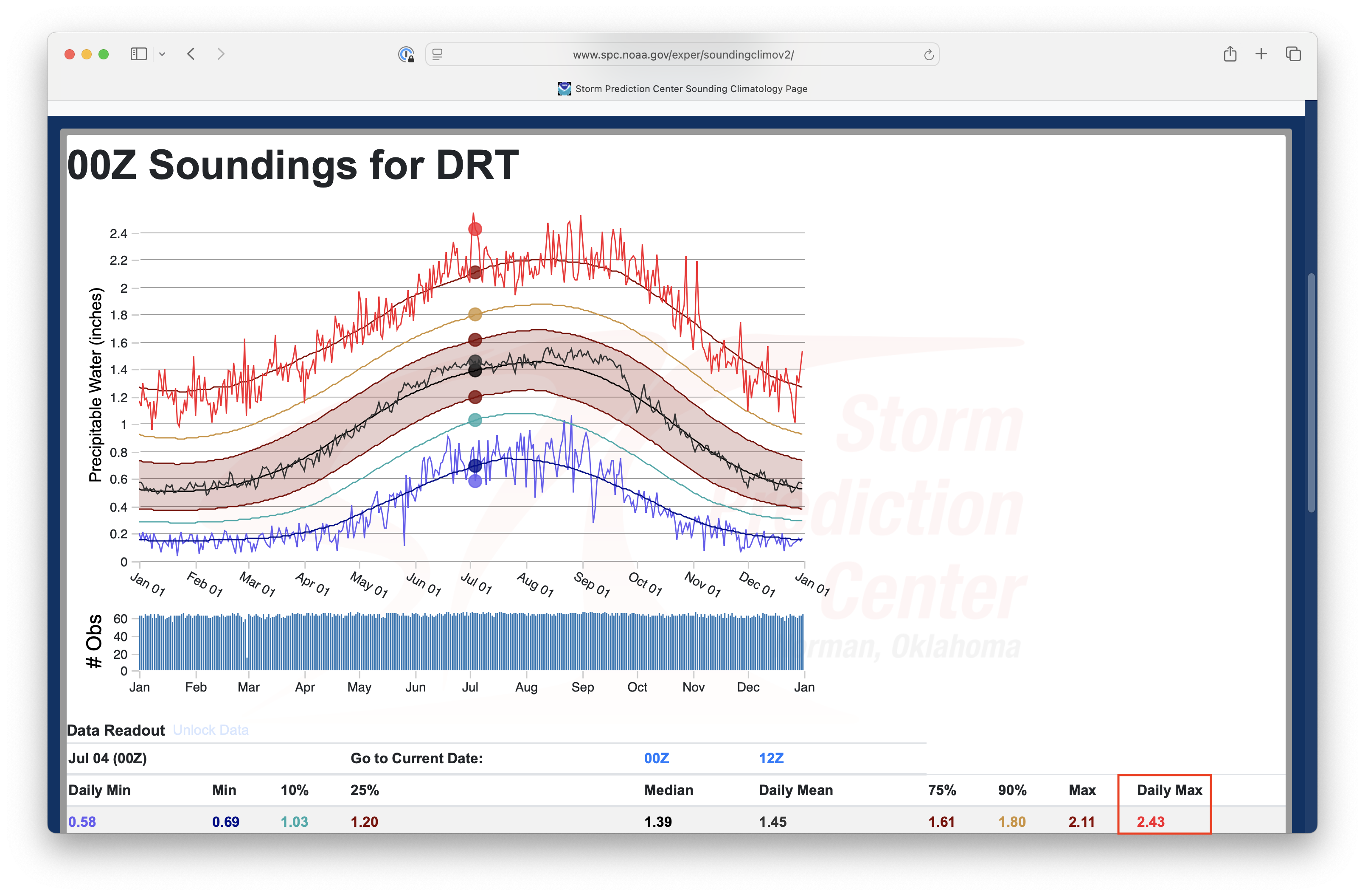Viewport: 1365px width, 896px height.
Task: Toggle the Safari sidebar button
Action: point(139,54)
